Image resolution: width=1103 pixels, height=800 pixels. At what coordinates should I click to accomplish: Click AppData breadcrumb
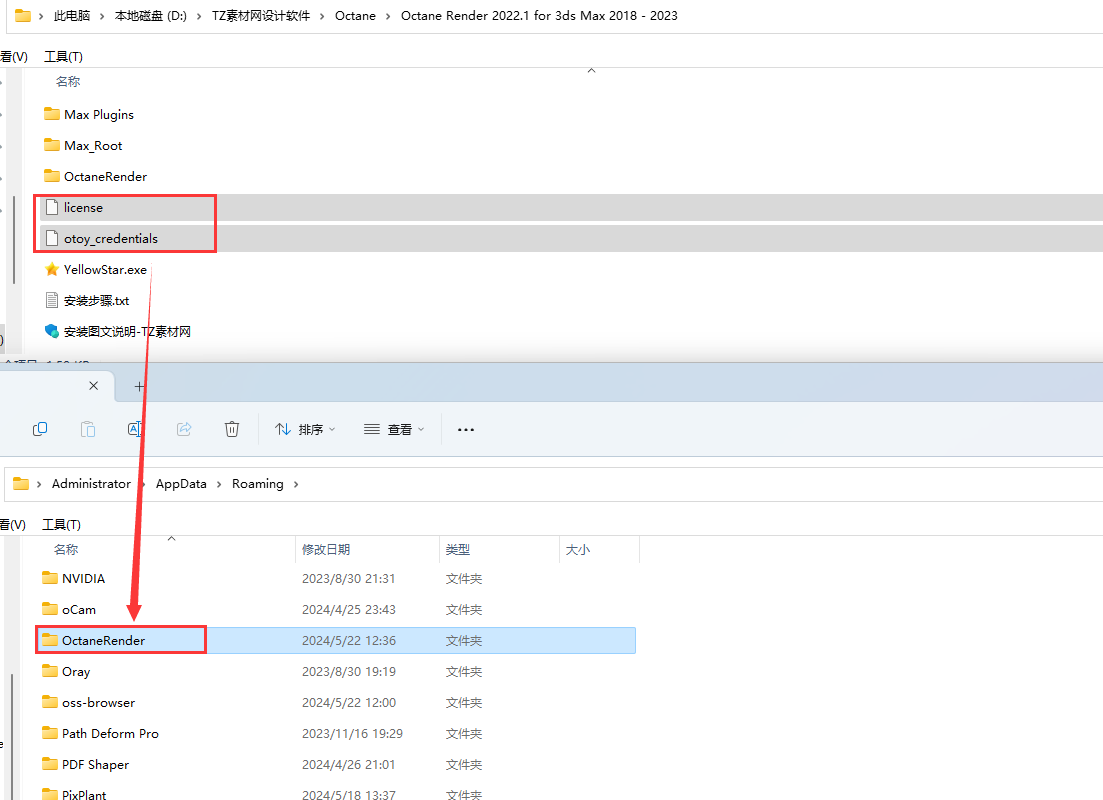[x=181, y=484]
